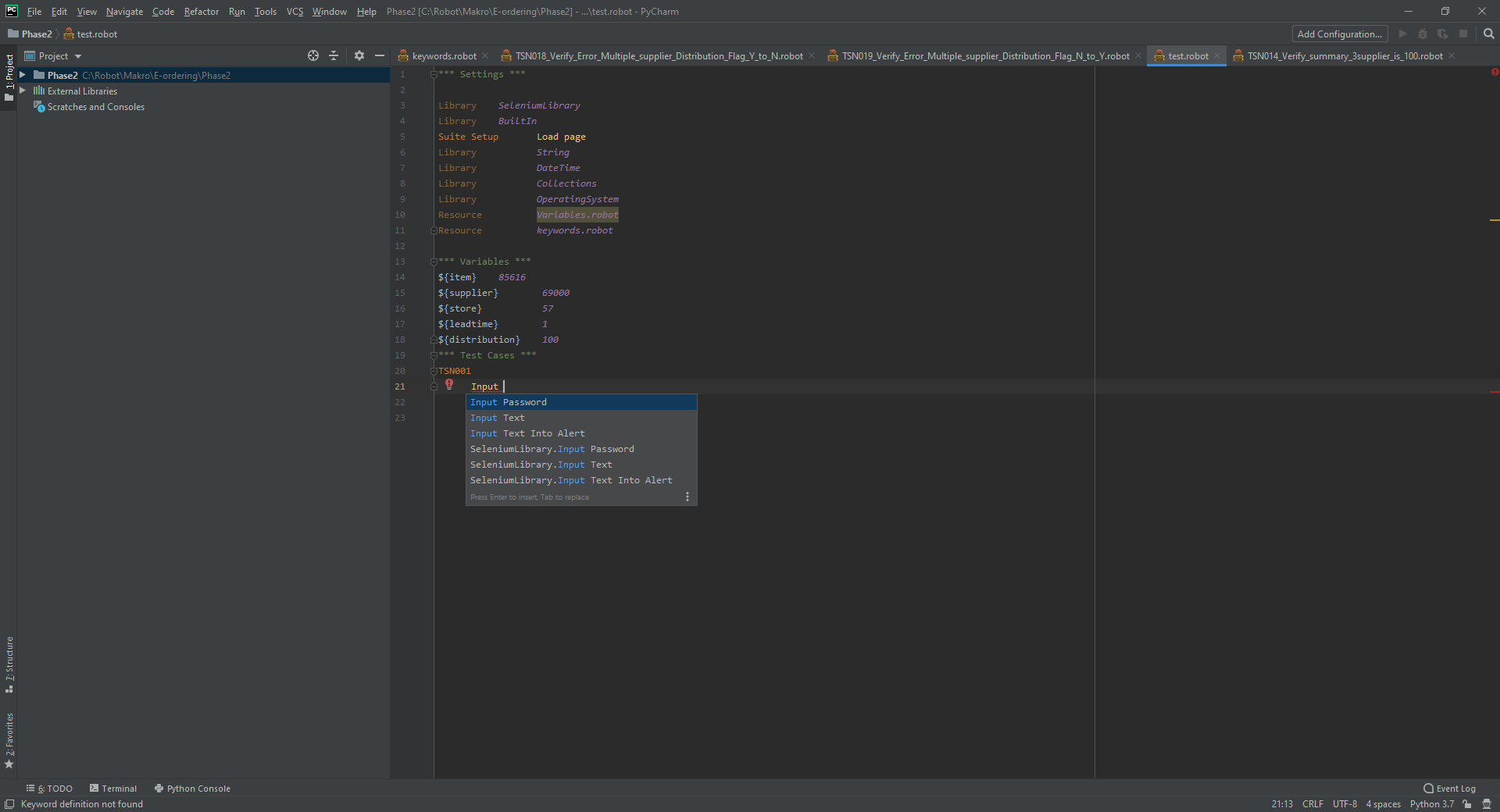This screenshot has height=812, width=1500.
Task: Expand the Phase2 project node
Action: (23, 75)
